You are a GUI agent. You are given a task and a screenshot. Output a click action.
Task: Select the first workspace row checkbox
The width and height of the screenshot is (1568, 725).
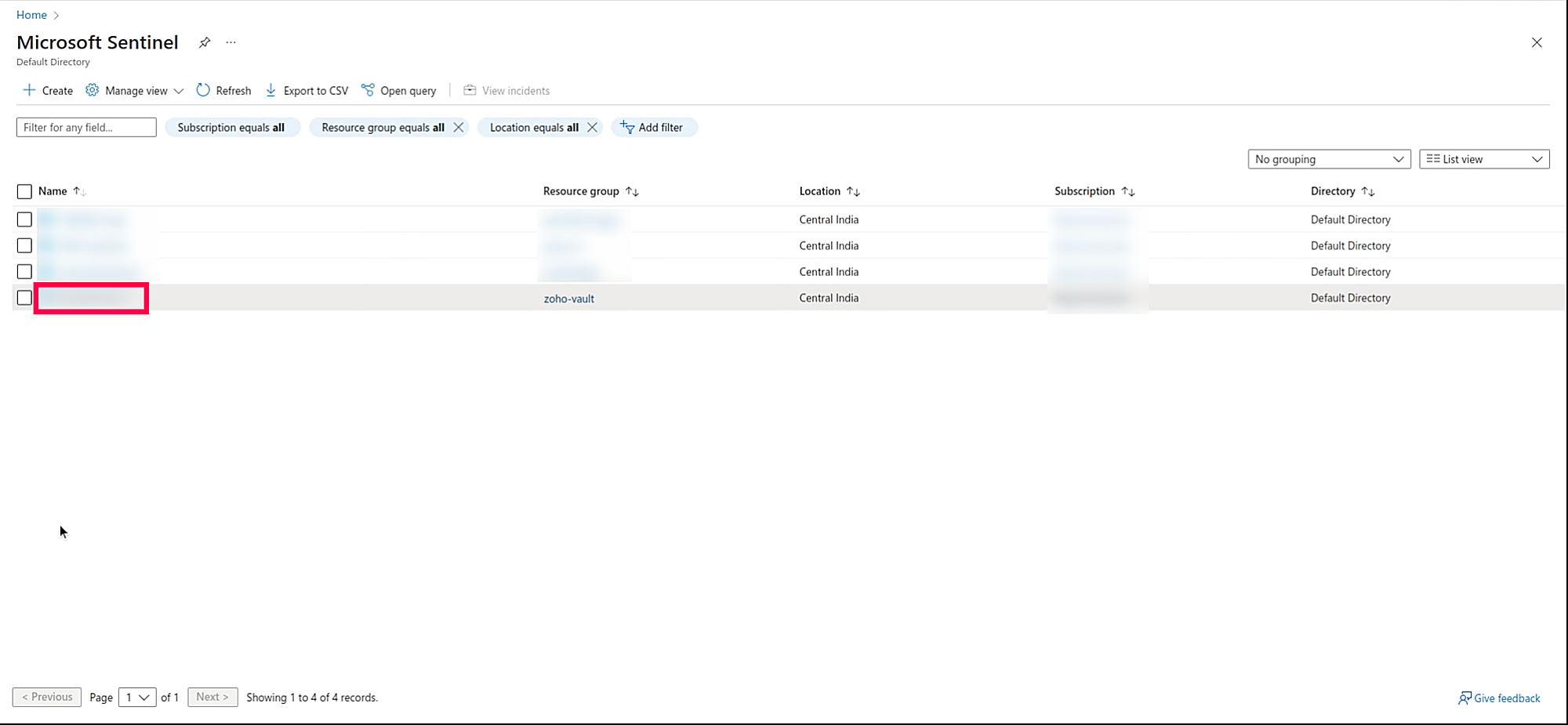click(x=24, y=219)
